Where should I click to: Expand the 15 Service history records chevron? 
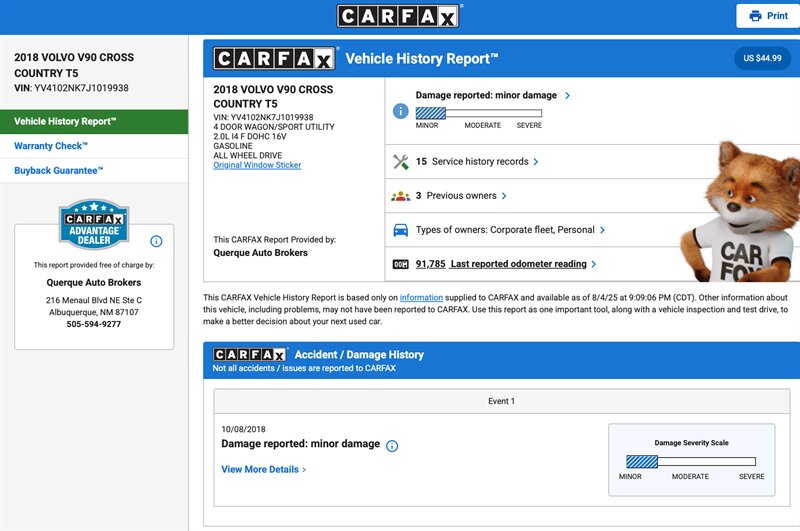pyautogui.click(x=536, y=162)
